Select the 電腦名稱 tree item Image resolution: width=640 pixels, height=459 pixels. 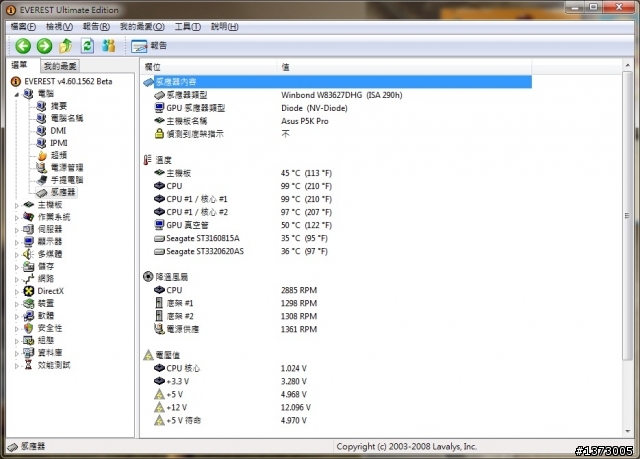[67, 118]
